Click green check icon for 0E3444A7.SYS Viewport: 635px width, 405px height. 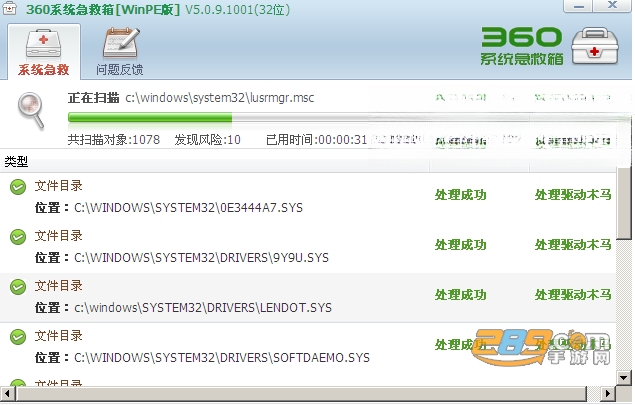[18, 187]
